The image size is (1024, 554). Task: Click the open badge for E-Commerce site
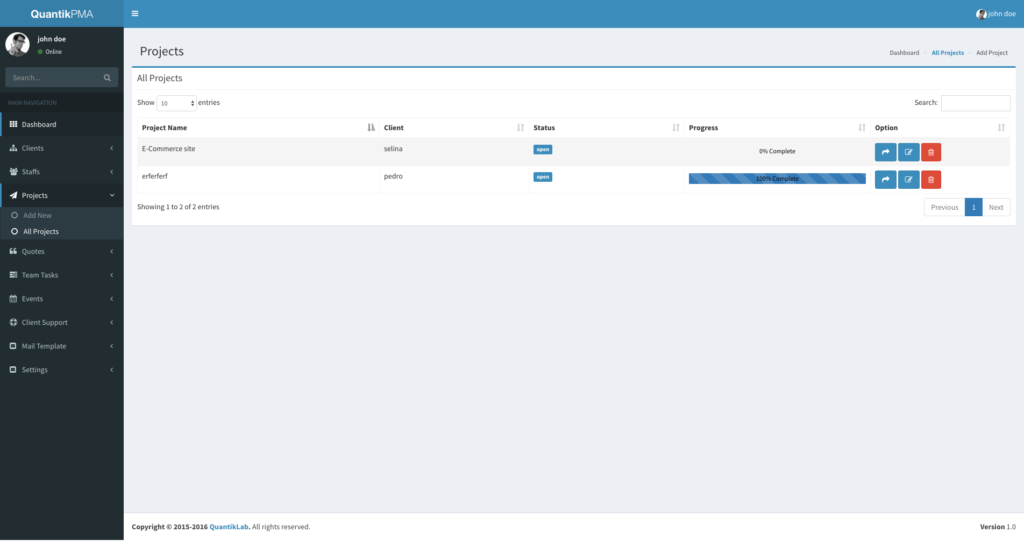(x=543, y=150)
